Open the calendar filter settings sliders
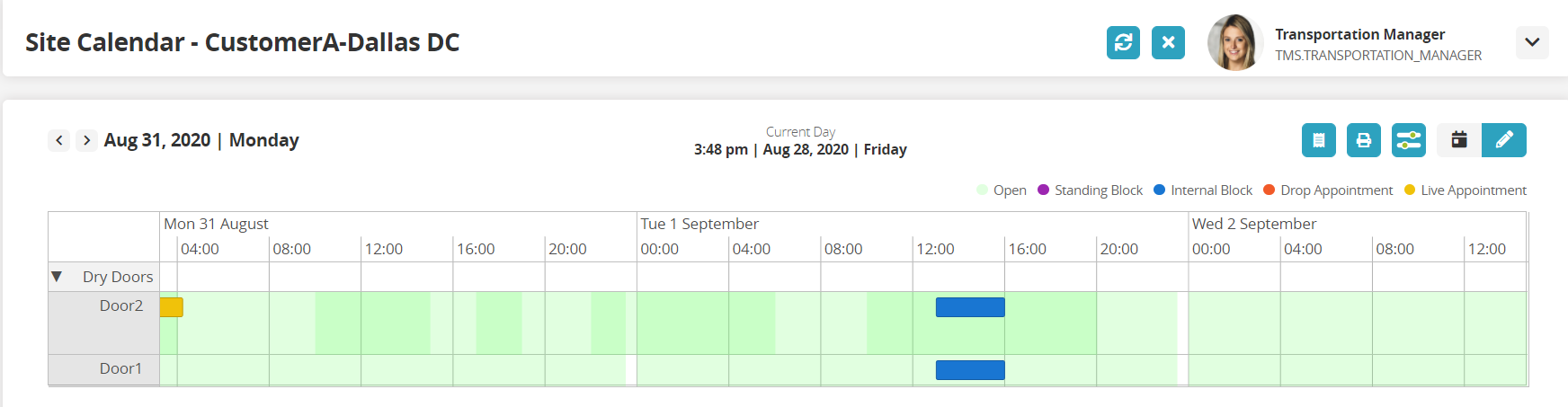This screenshot has width=1568, height=407. click(x=1408, y=140)
